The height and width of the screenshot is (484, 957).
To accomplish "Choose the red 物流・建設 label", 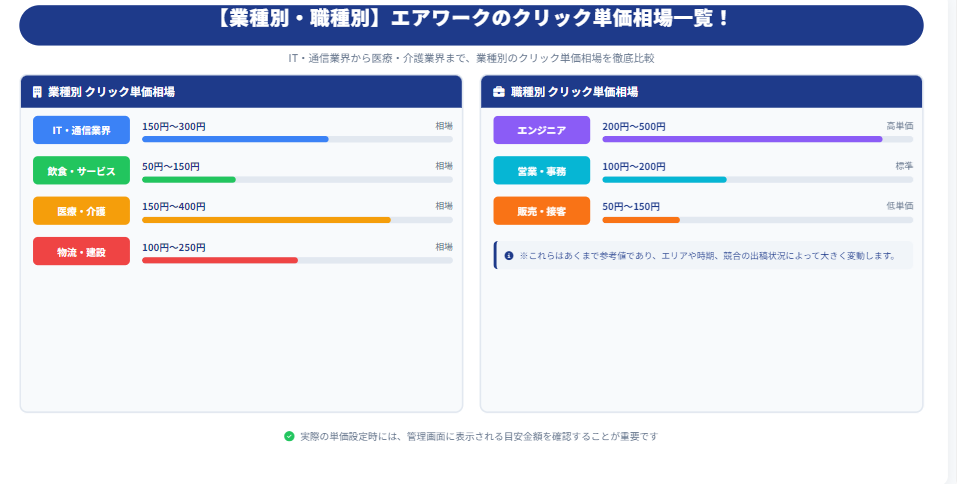I will [81, 251].
